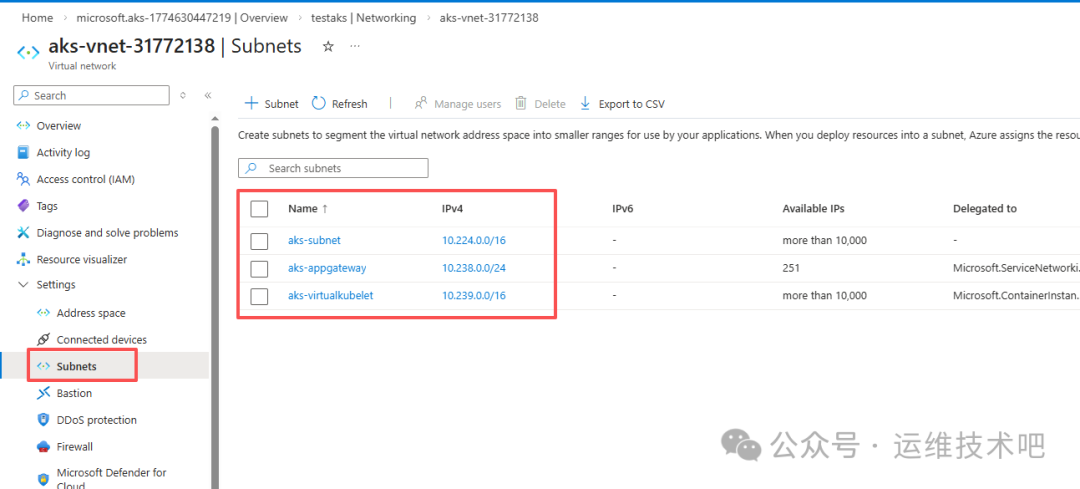Open Diagnose and solve problems item
The image size is (1080, 489).
pyautogui.click(x=107, y=233)
